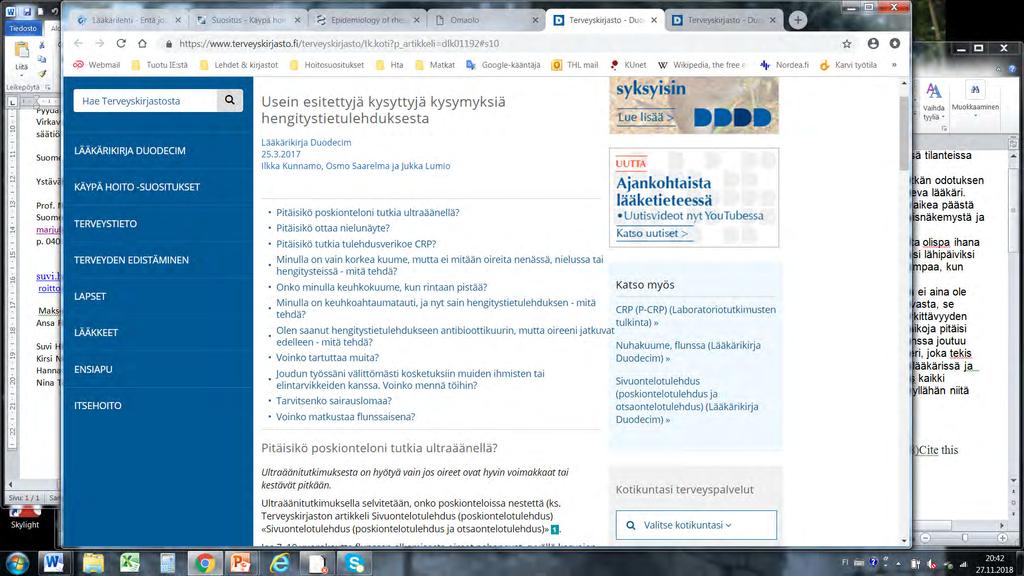Click the browser forward arrow
The width and height of the screenshot is (1024, 576).
99,43
